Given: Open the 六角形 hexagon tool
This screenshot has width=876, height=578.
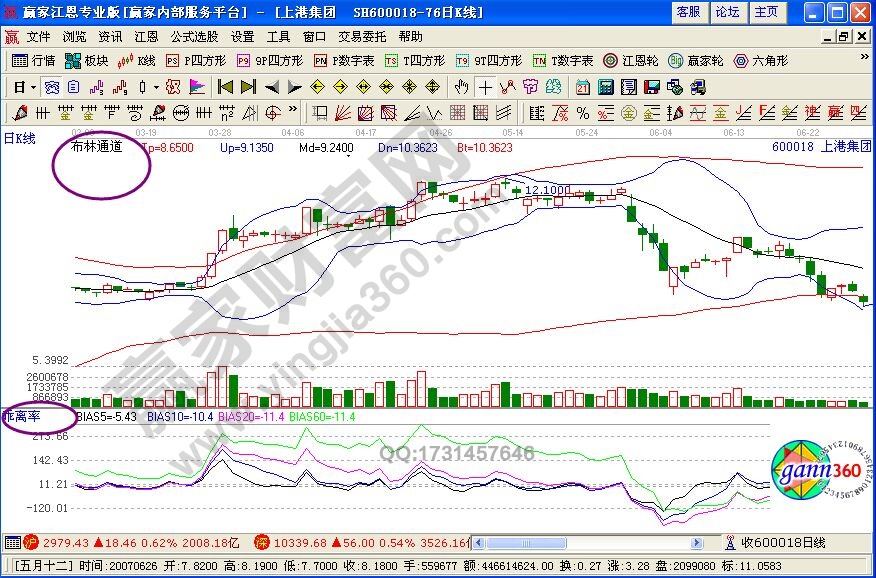Looking at the screenshot, I should point(760,61).
